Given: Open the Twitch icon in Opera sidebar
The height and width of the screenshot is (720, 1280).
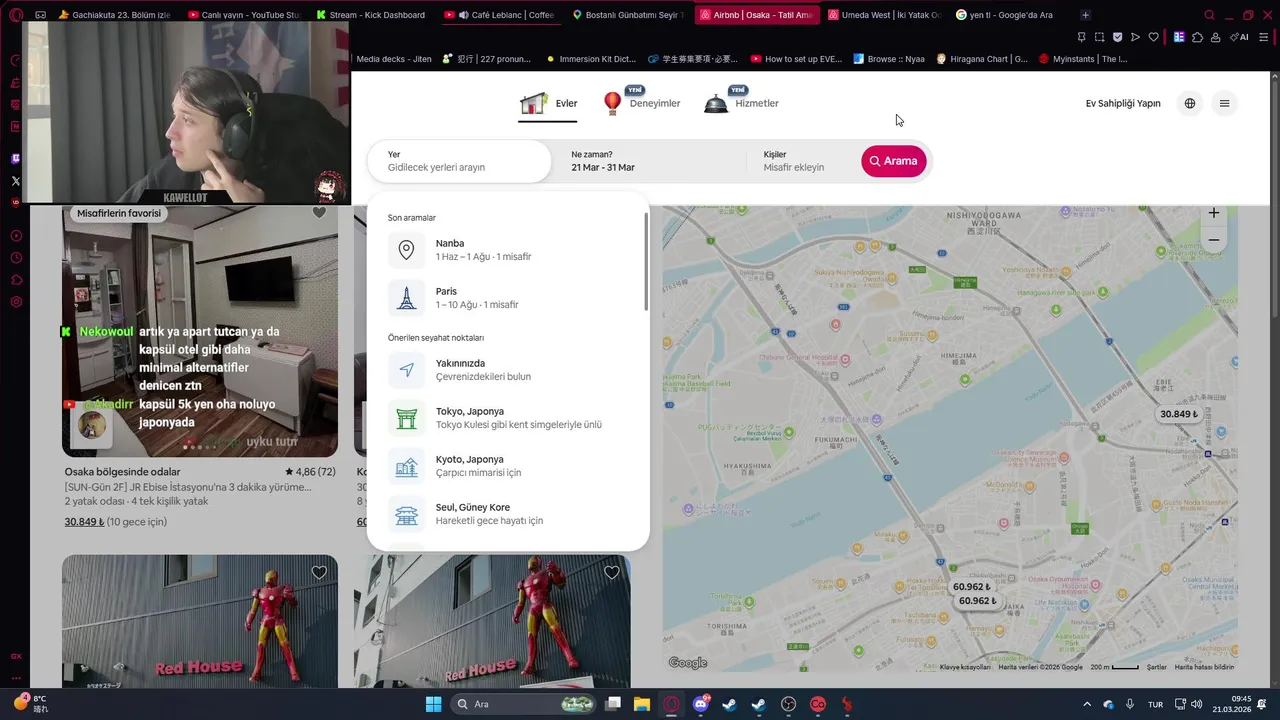Looking at the screenshot, I should (x=15, y=158).
